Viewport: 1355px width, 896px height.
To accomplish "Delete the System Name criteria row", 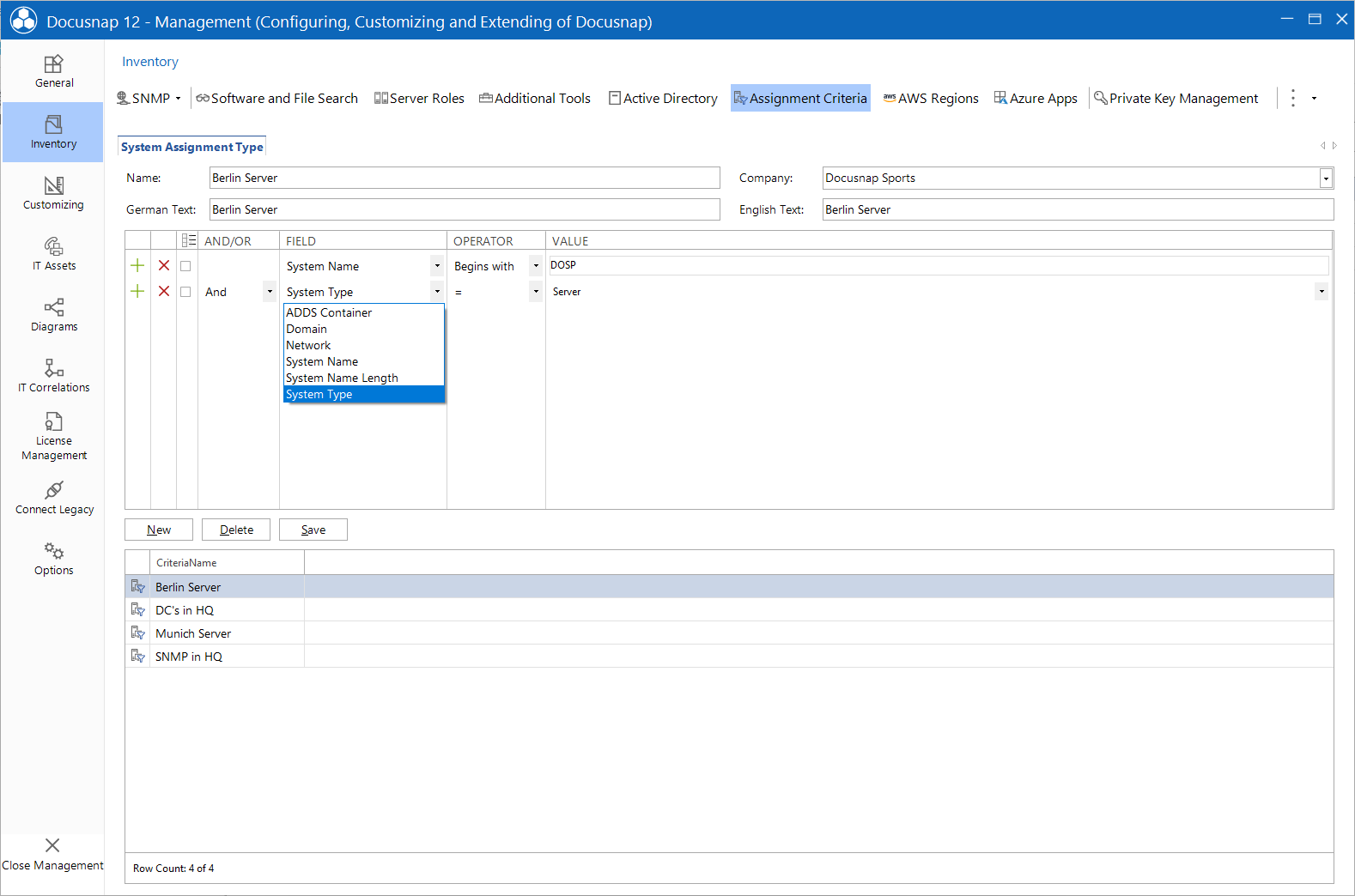I will point(164,266).
